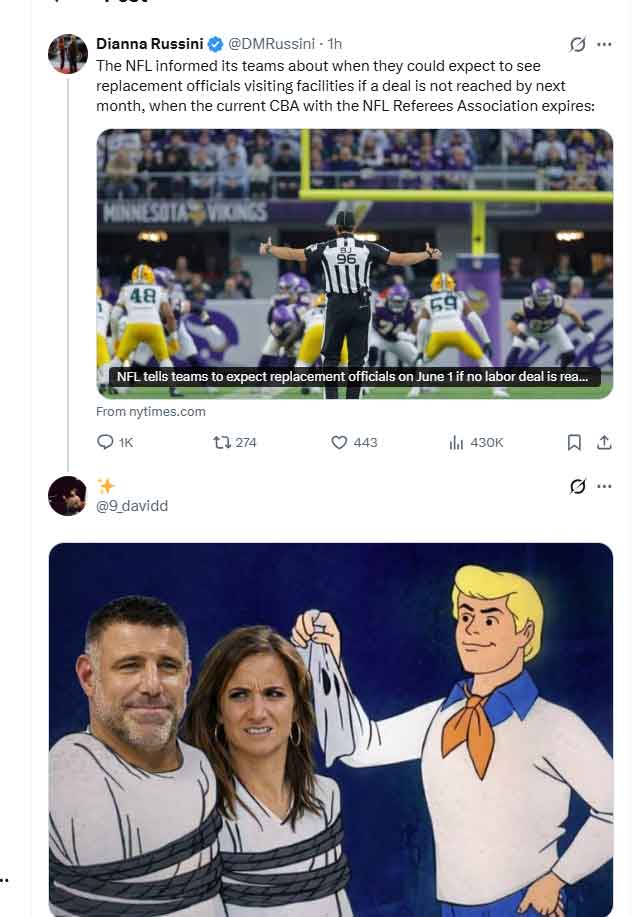Visit the nytimes.com source link
This screenshot has height=917, width=634.
pyautogui.click(x=150, y=411)
